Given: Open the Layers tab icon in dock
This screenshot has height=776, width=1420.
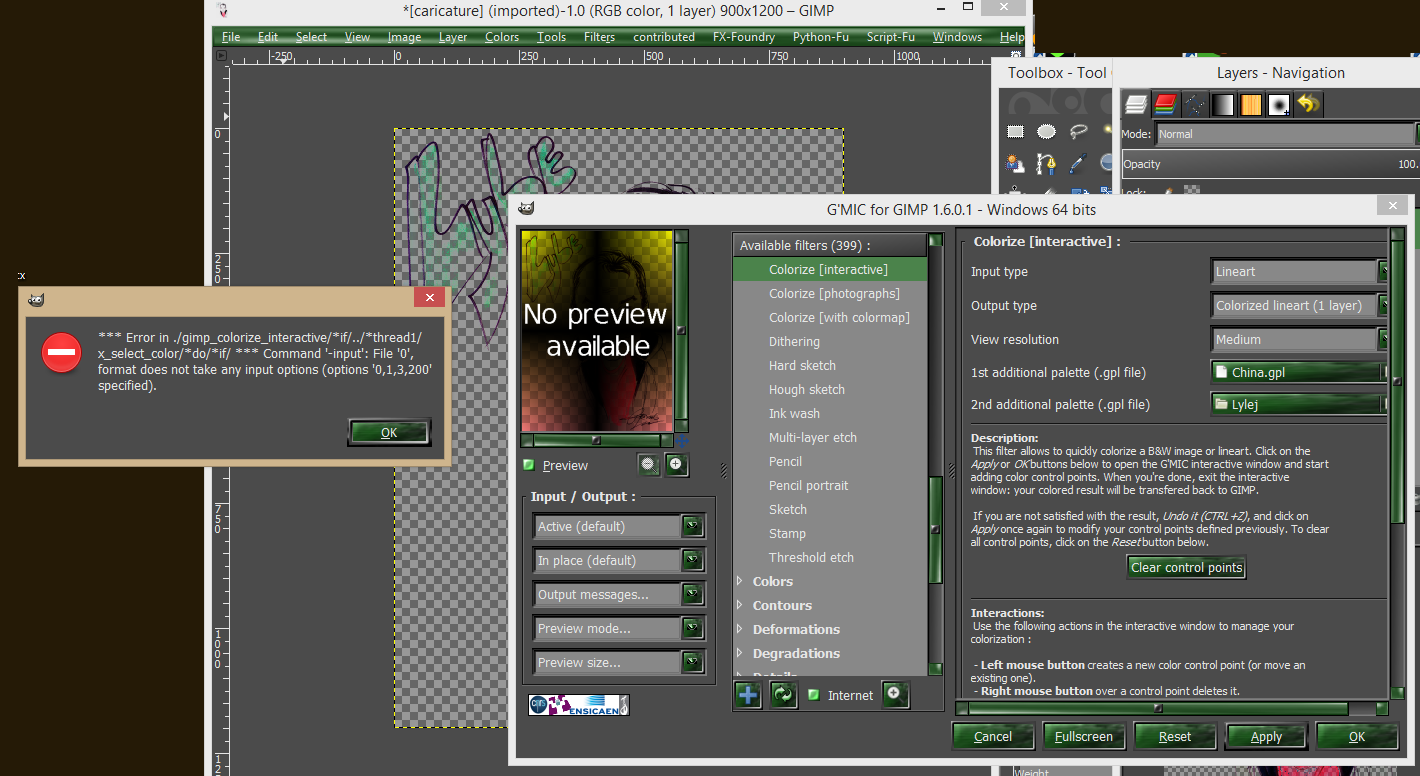Looking at the screenshot, I should click(x=1135, y=104).
